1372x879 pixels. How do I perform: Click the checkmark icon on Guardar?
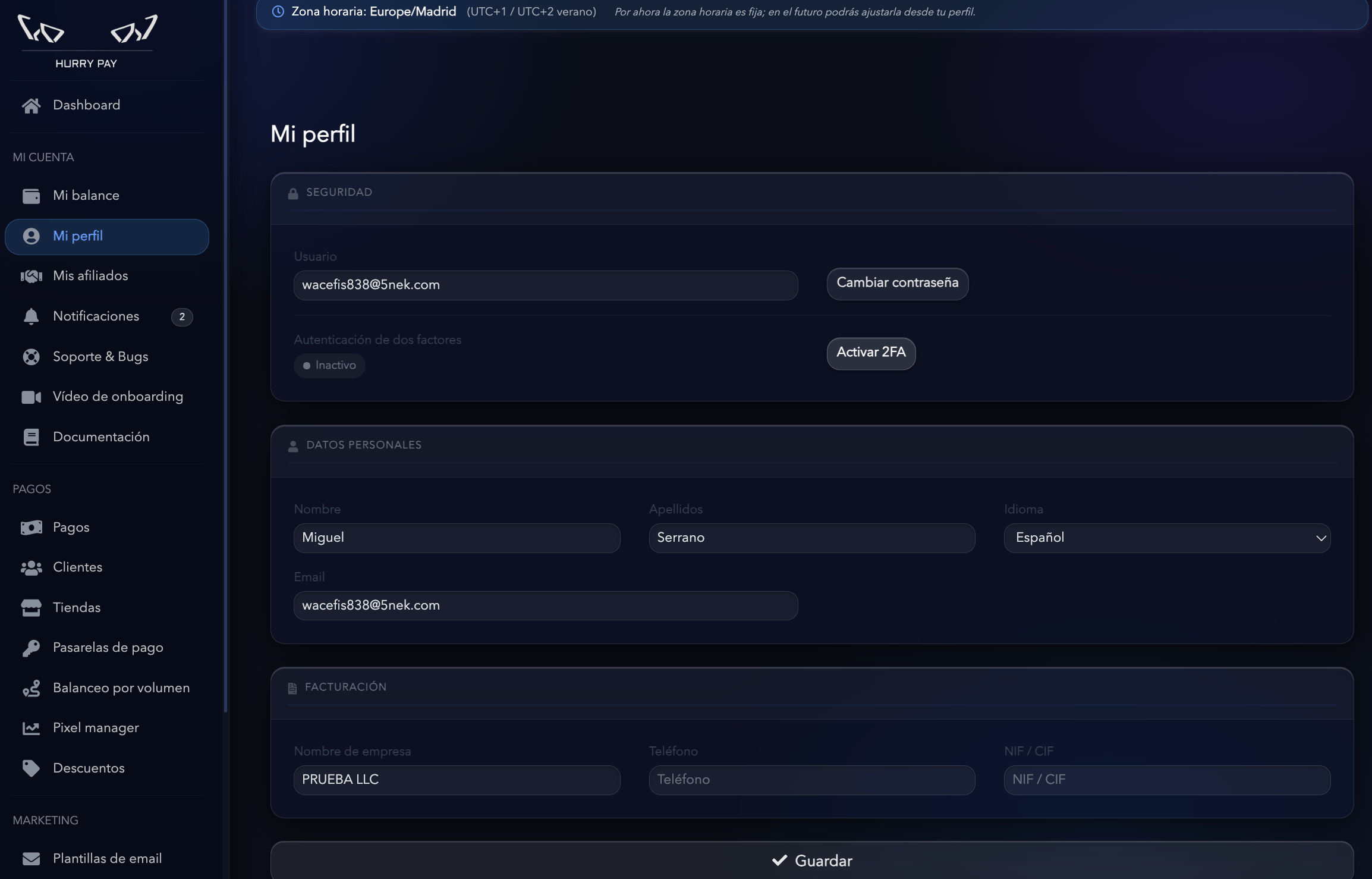(x=779, y=861)
